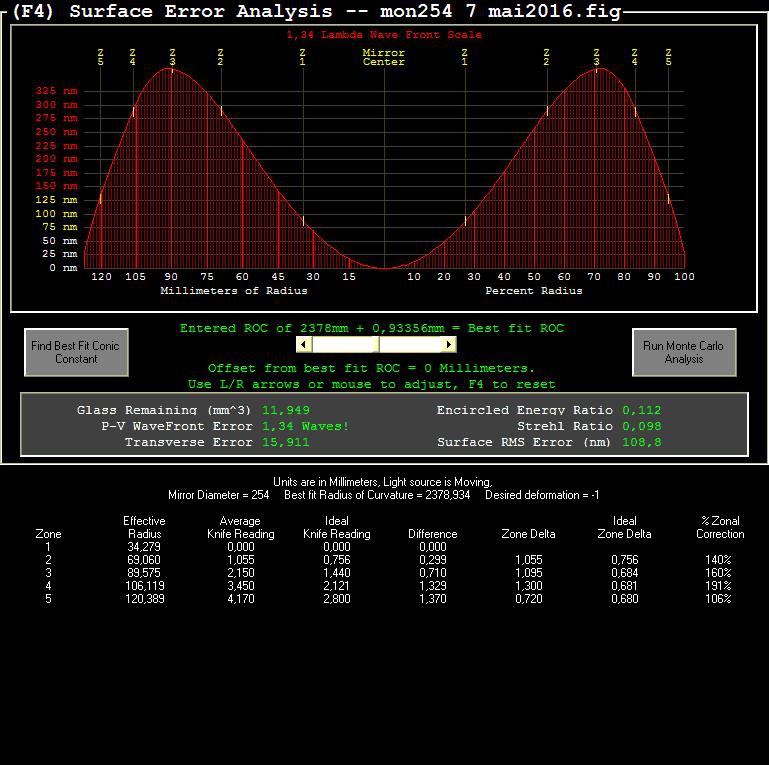Click Desired deformation = -1 text
769x765 pixels.
[x=542, y=495]
